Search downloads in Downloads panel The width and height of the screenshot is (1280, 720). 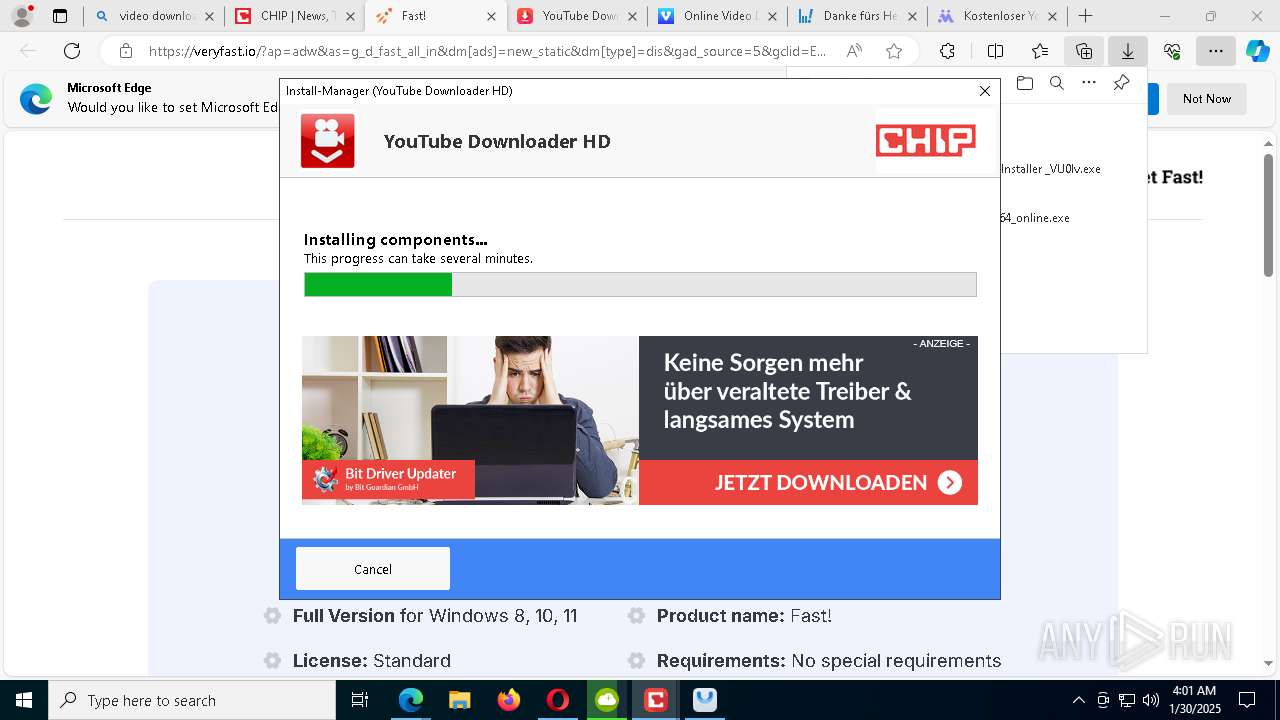(x=1056, y=83)
